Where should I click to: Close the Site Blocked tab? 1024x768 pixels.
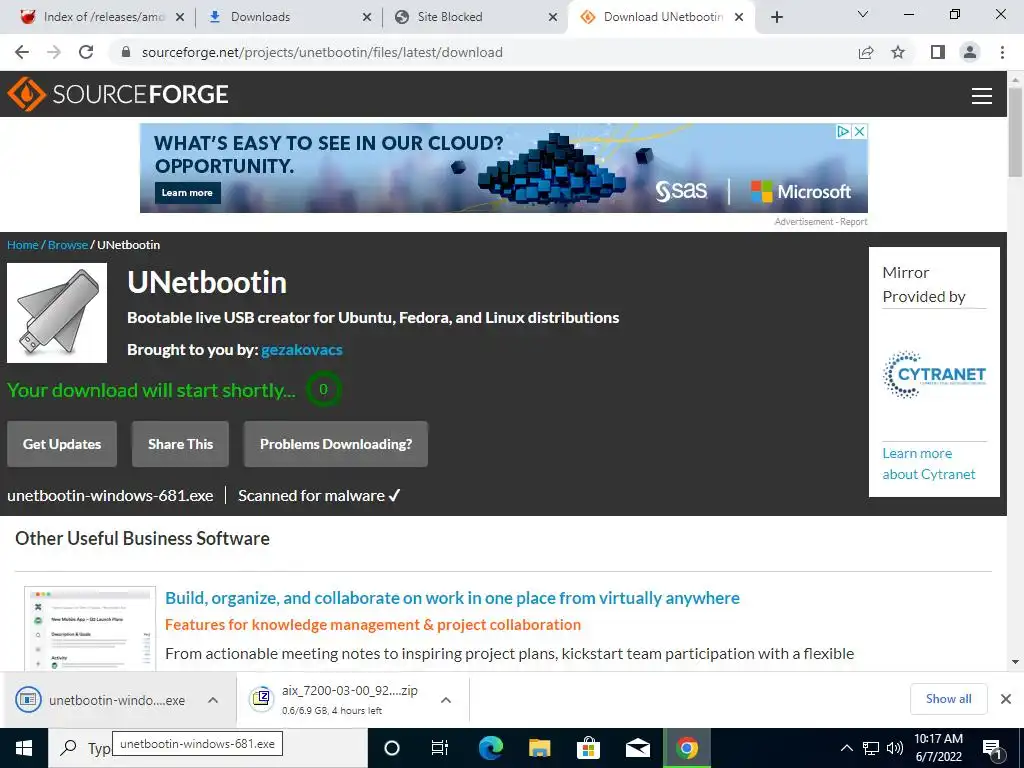coord(552,17)
